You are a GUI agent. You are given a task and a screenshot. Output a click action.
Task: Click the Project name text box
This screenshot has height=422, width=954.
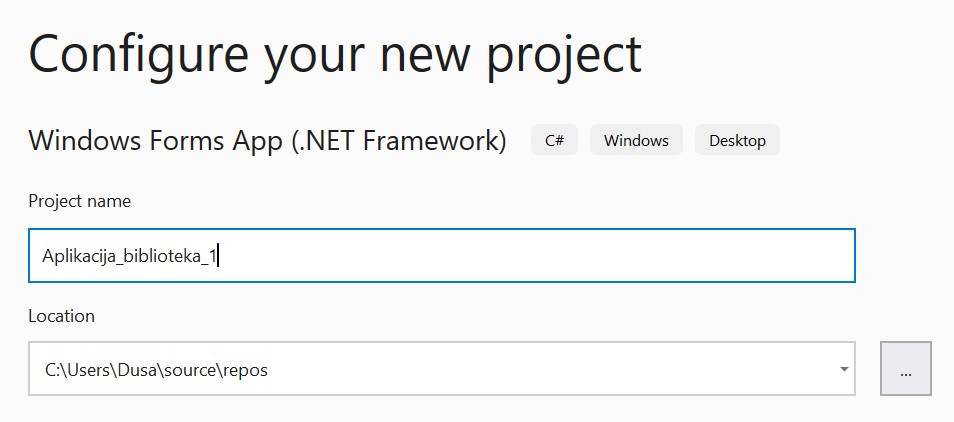coord(441,256)
